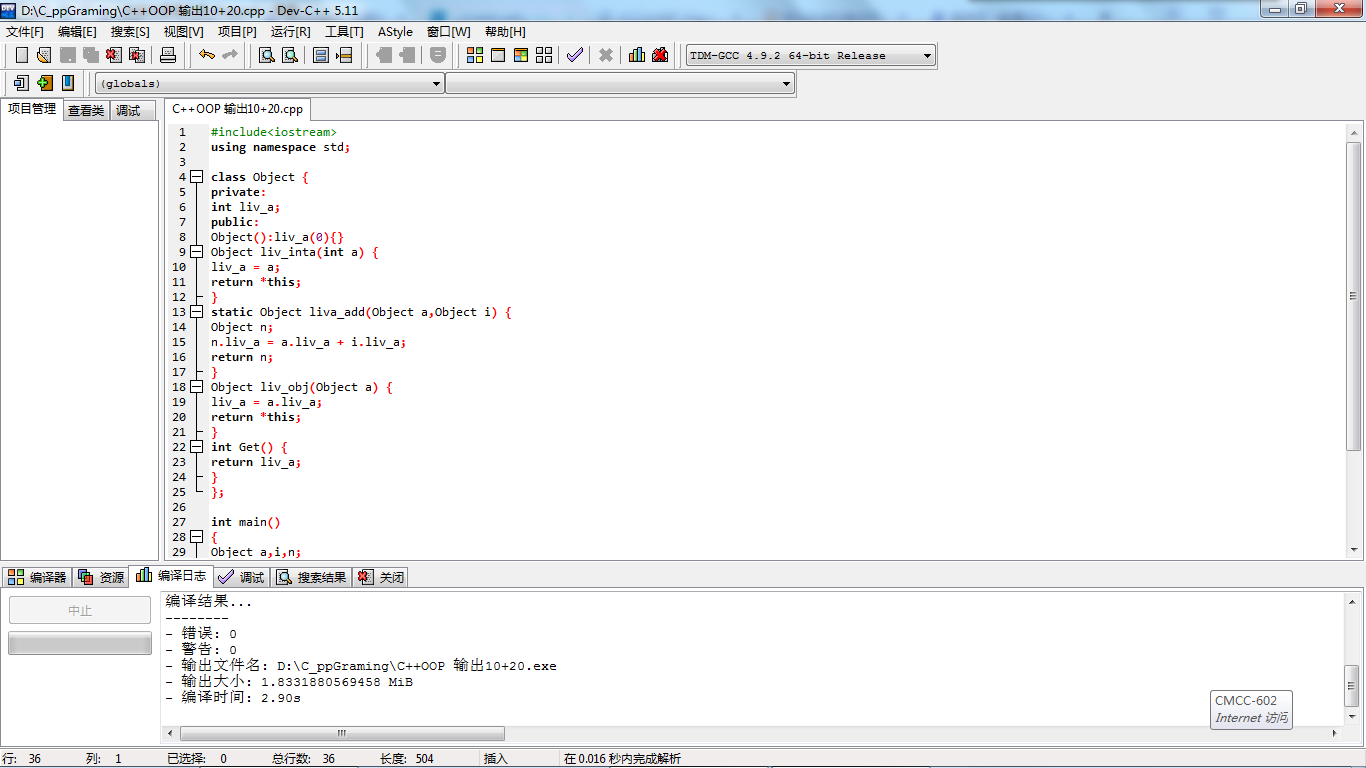Screen dimensions: 1366x768
Task: Switch to the 搜索结果 bottom tab
Action: click(312, 577)
